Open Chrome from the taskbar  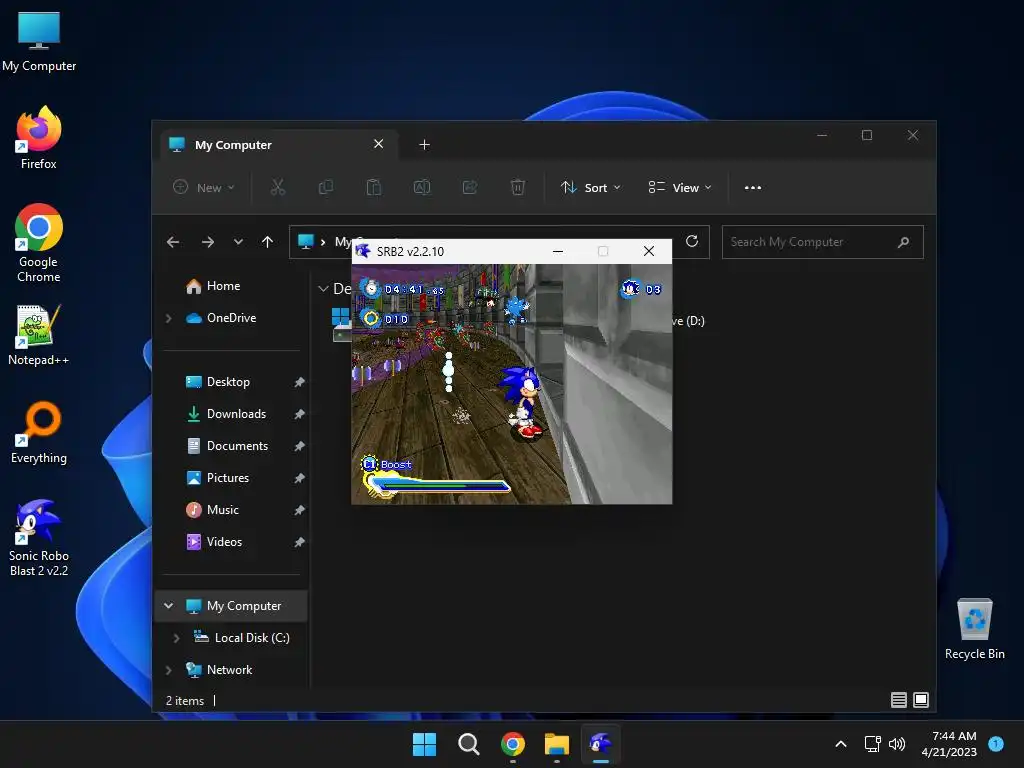(x=513, y=744)
